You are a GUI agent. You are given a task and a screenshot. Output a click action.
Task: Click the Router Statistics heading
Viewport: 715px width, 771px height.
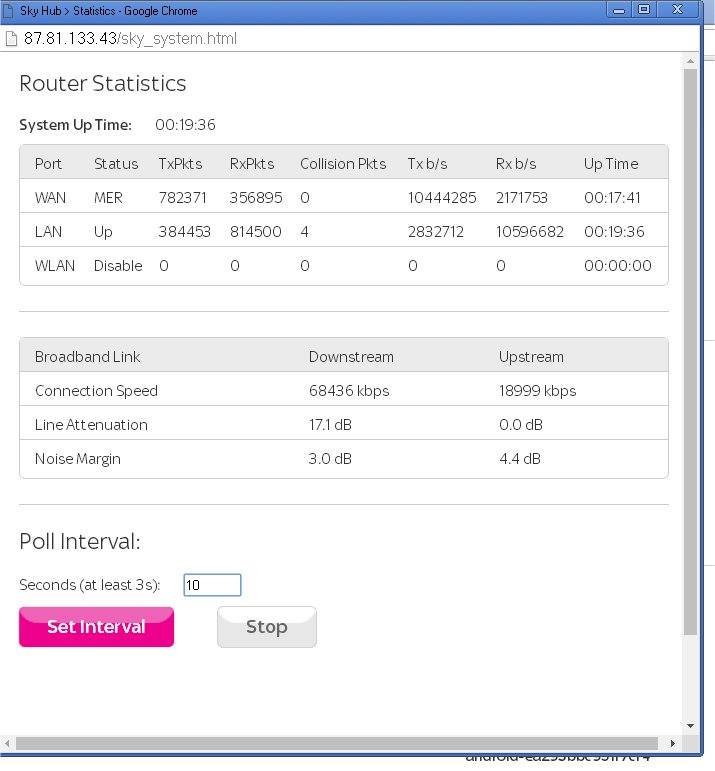(103, 84)
